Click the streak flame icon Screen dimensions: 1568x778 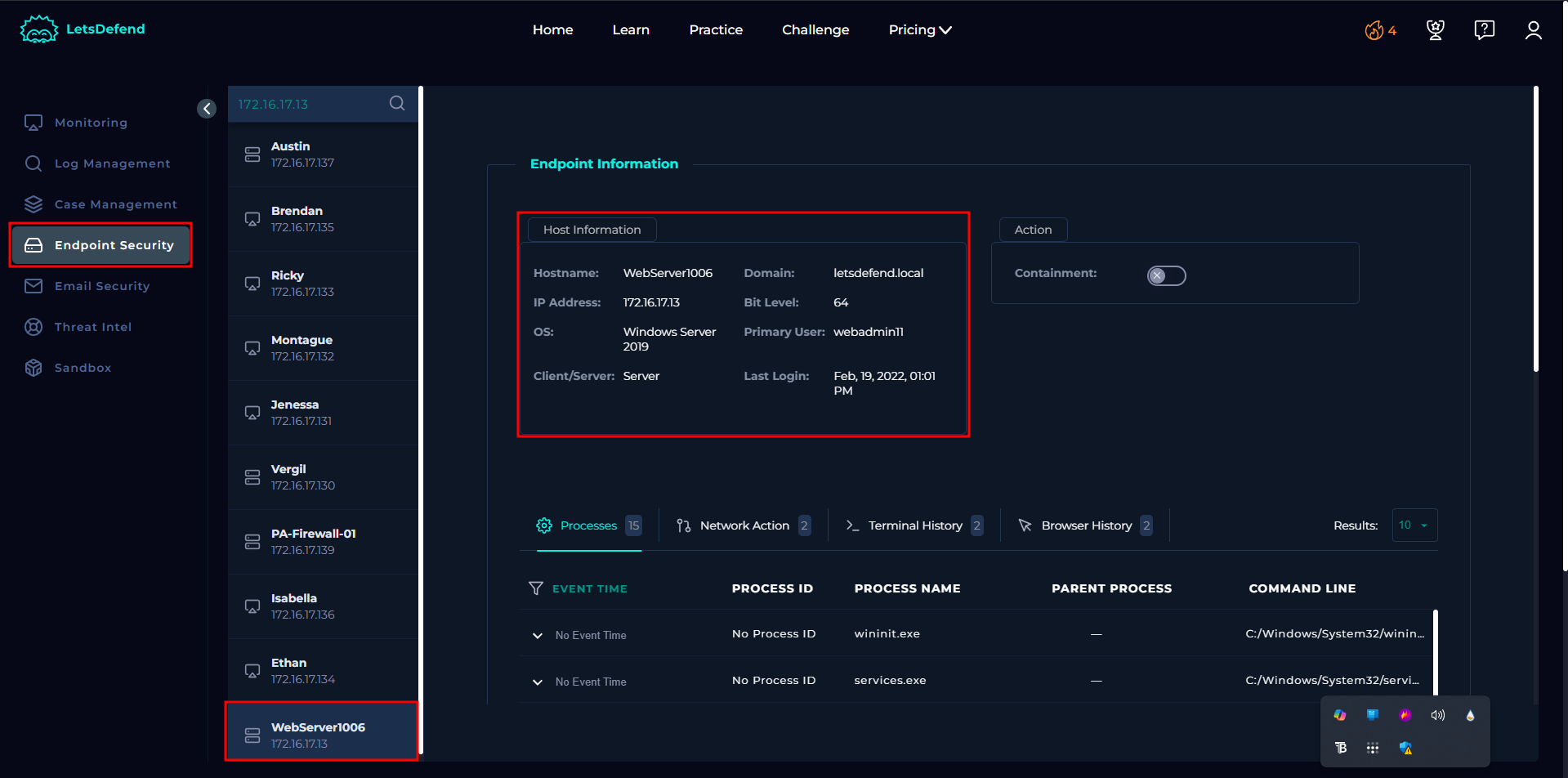coord(1374,31)
